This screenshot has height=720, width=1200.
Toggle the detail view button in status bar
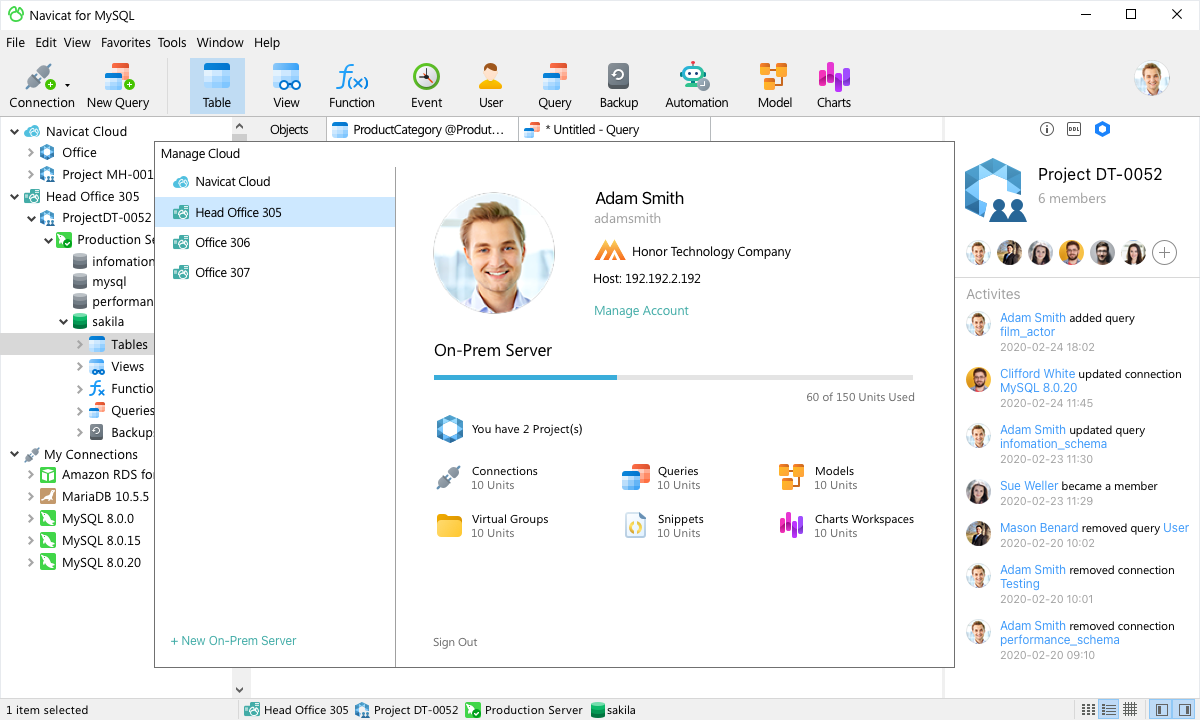[1109, 709]
